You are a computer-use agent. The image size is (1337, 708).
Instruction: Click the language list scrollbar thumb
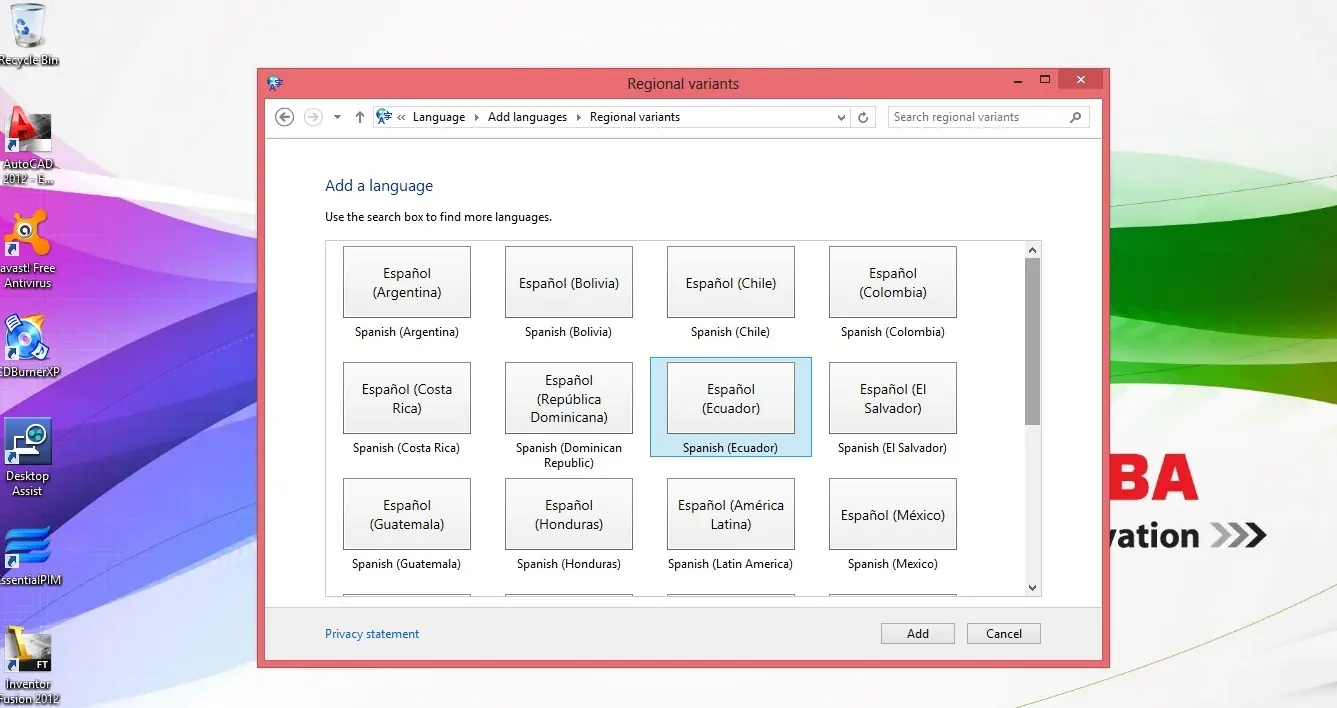tap(1033, 341)
